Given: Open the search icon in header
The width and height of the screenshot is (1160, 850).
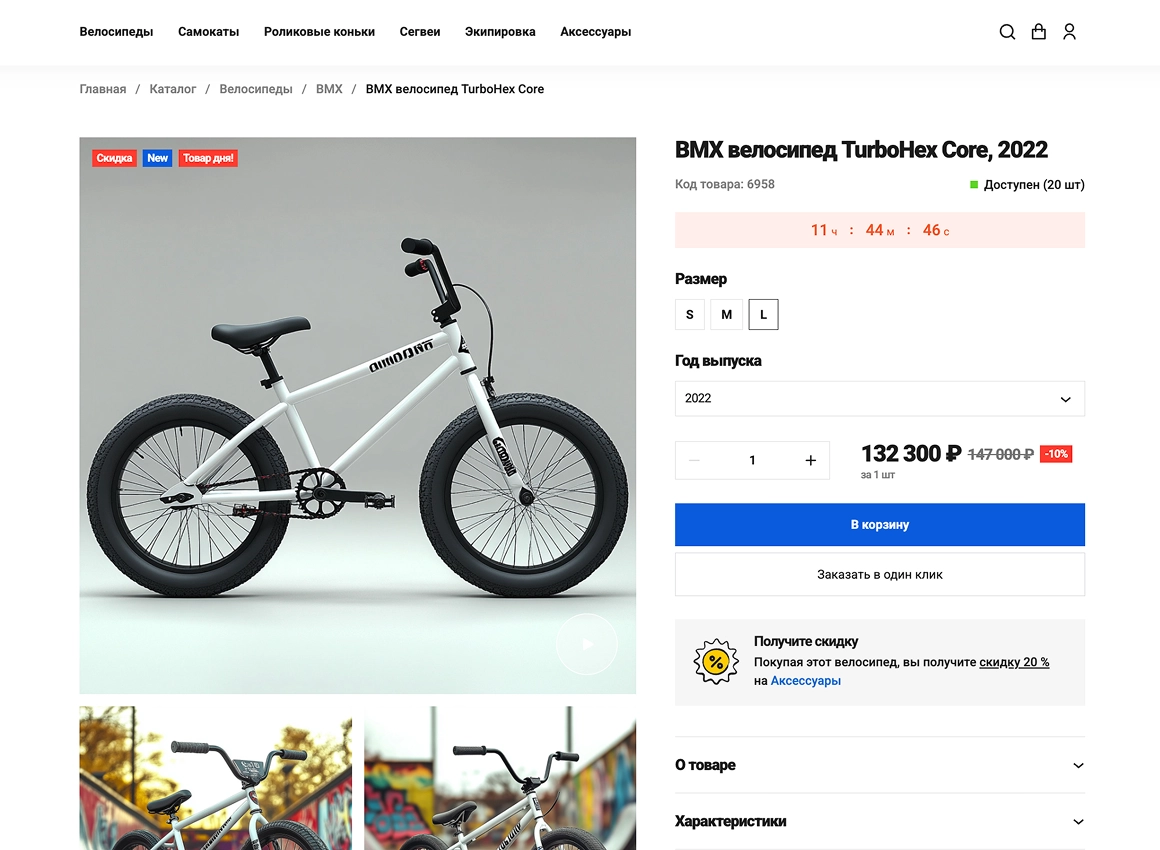Looking at the screenshot, I should [1007, 32].
